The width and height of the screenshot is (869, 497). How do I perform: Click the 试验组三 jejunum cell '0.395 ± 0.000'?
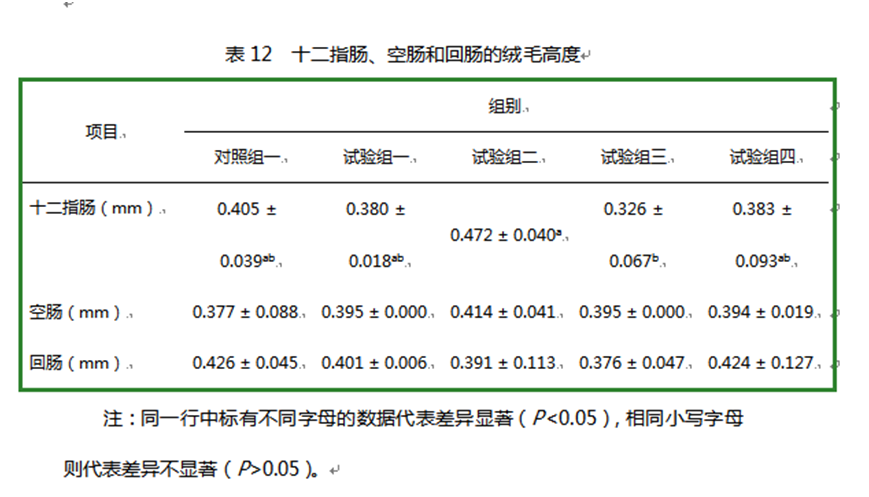point(632,312)
